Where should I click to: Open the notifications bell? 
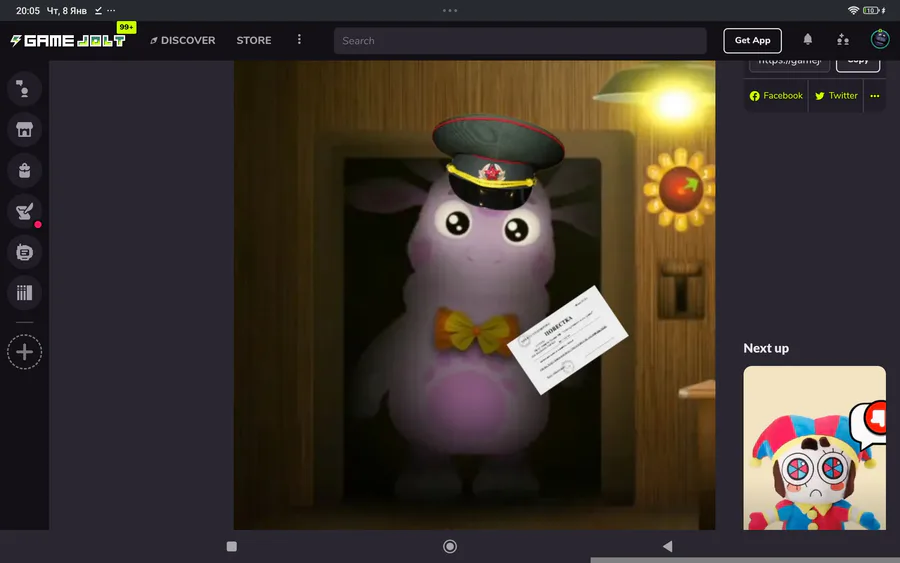point(808,39)
